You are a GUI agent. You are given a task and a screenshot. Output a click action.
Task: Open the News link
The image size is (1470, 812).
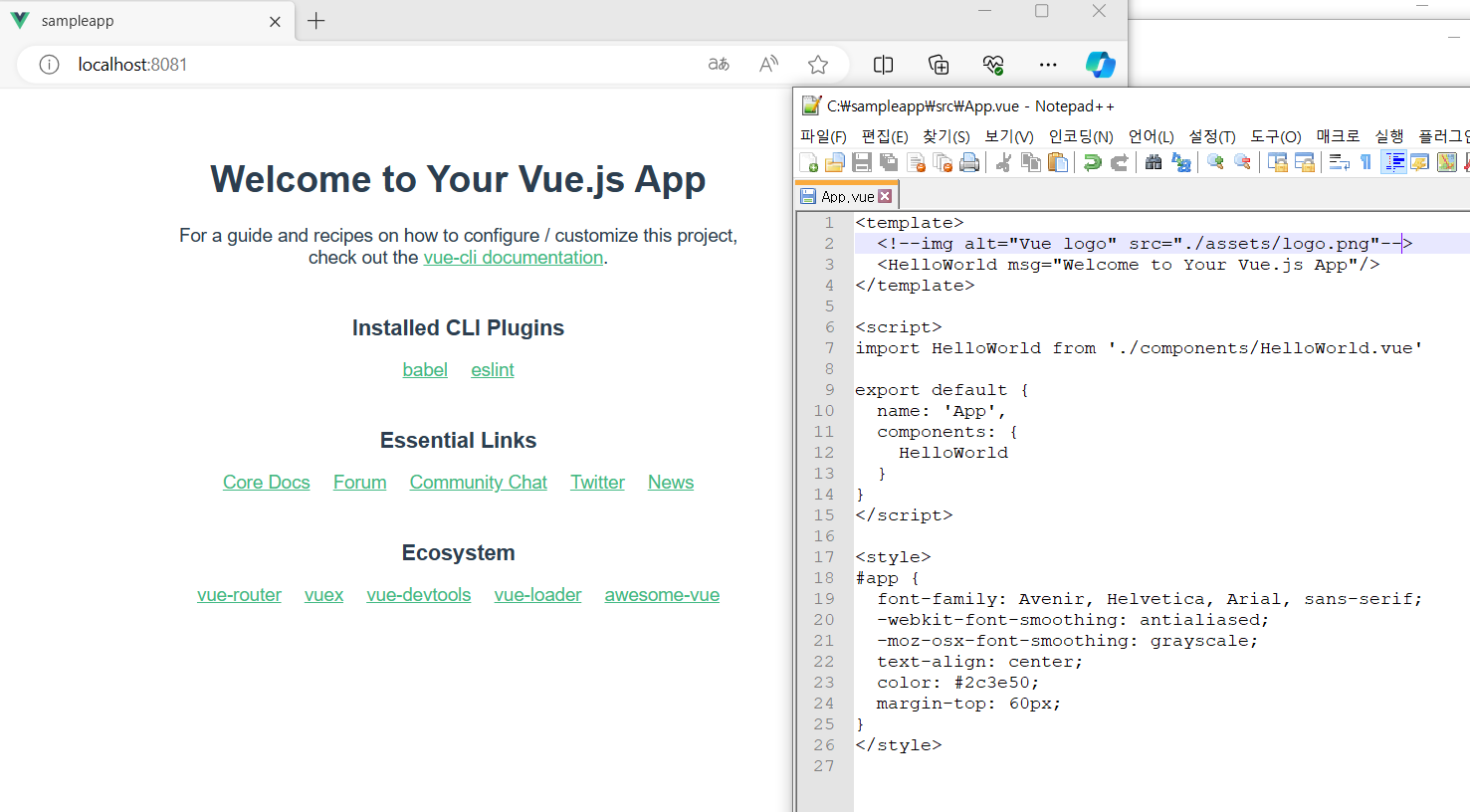671,483
